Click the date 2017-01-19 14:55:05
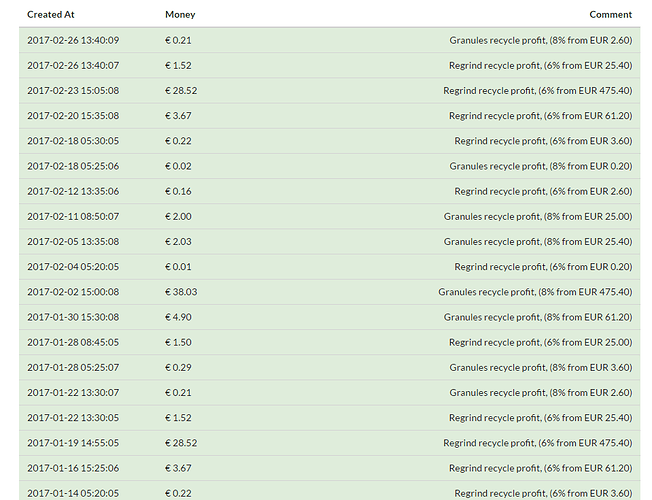The height and width of the screenshot is (500, 652). (73, 443)
